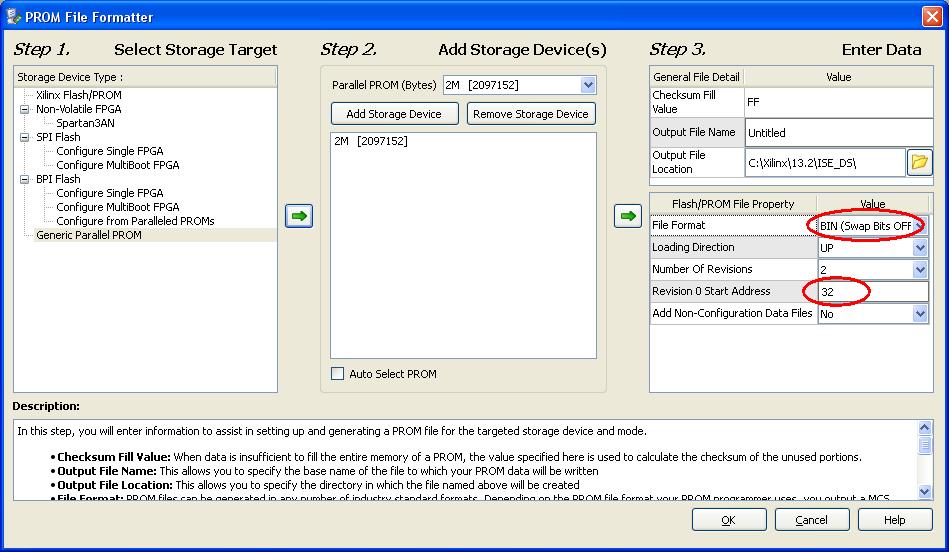This screenshot has height=552, width=949.
Task: Click the description scrollbar down arrow
Action: pyautogui.click(x=924, y=491)
